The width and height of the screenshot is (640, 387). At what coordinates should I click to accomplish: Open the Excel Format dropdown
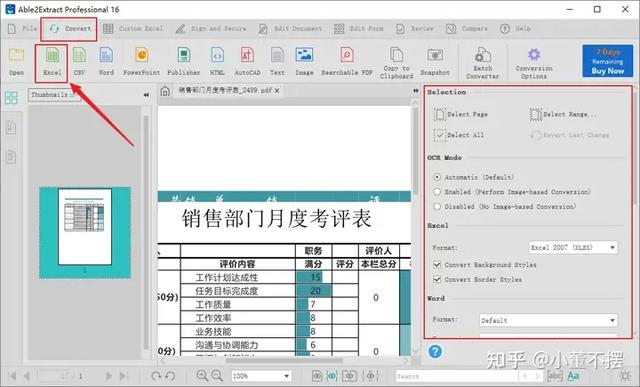coord(573,247)
